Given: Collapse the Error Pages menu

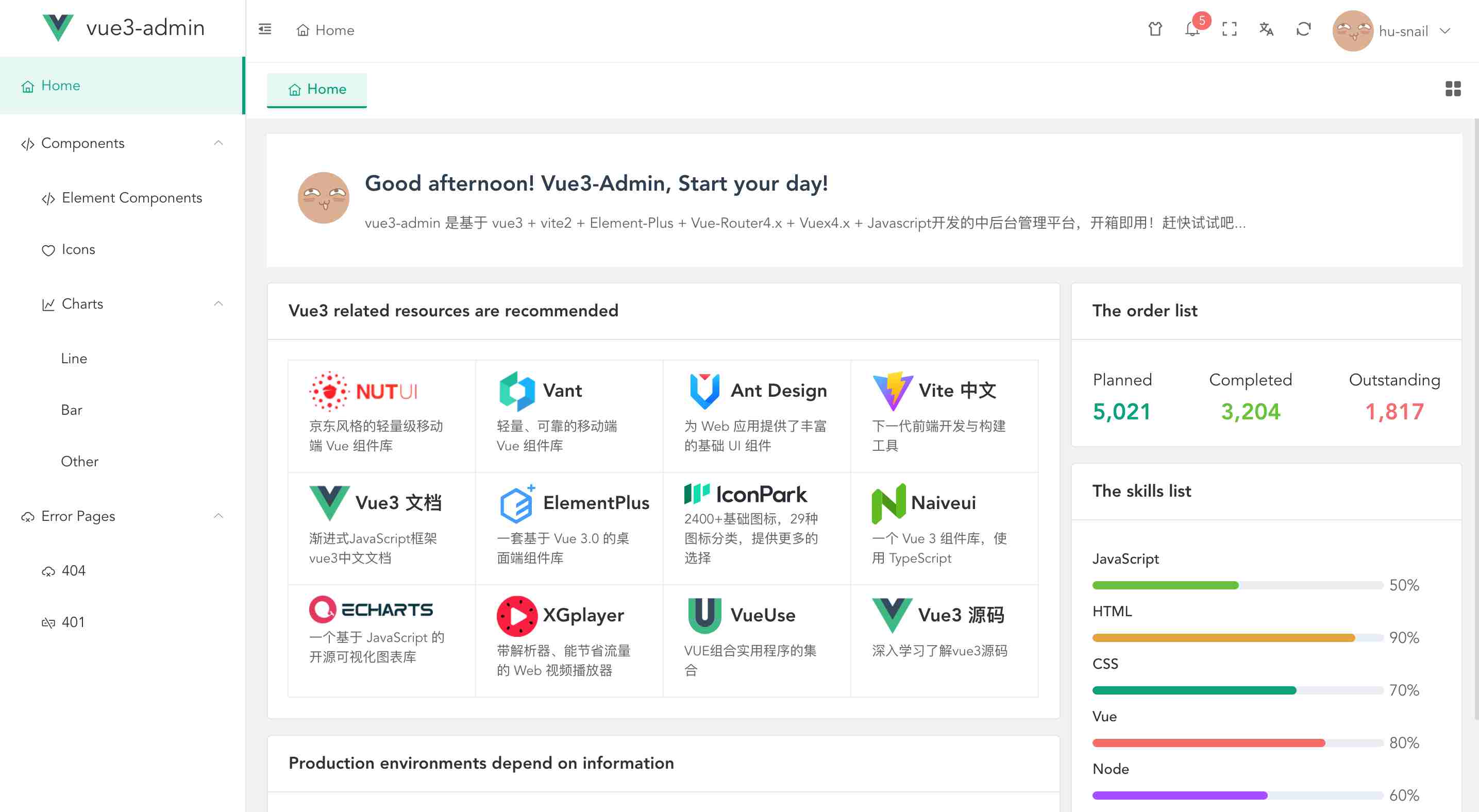Looking at the screenshot, I should pyautogui.click(x=122, y=516).
